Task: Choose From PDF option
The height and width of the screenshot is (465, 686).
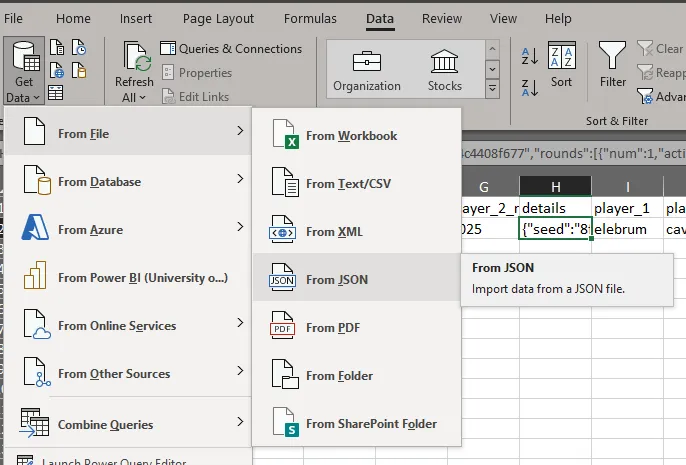Action: (x=357, y=326)
